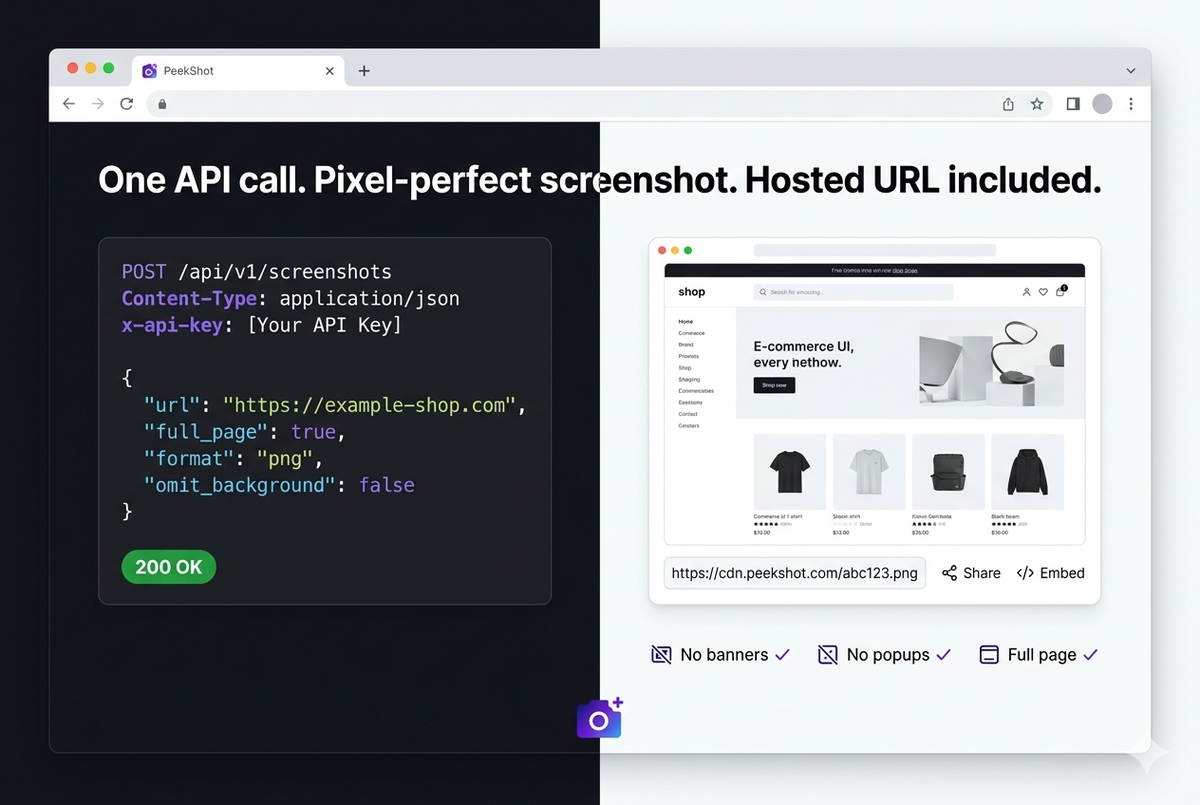The image size is (1200, 805).
Task: Reload the page using the refresh icon
Action: point(126,103)
